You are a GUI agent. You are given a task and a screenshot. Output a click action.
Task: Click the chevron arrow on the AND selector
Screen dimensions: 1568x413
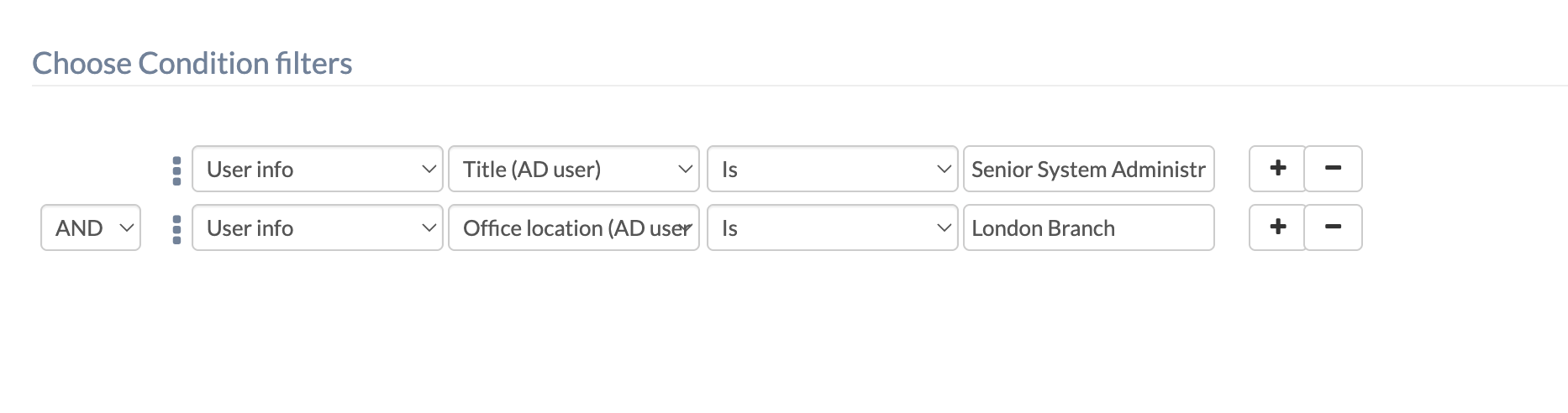click(x=127, y=228)
